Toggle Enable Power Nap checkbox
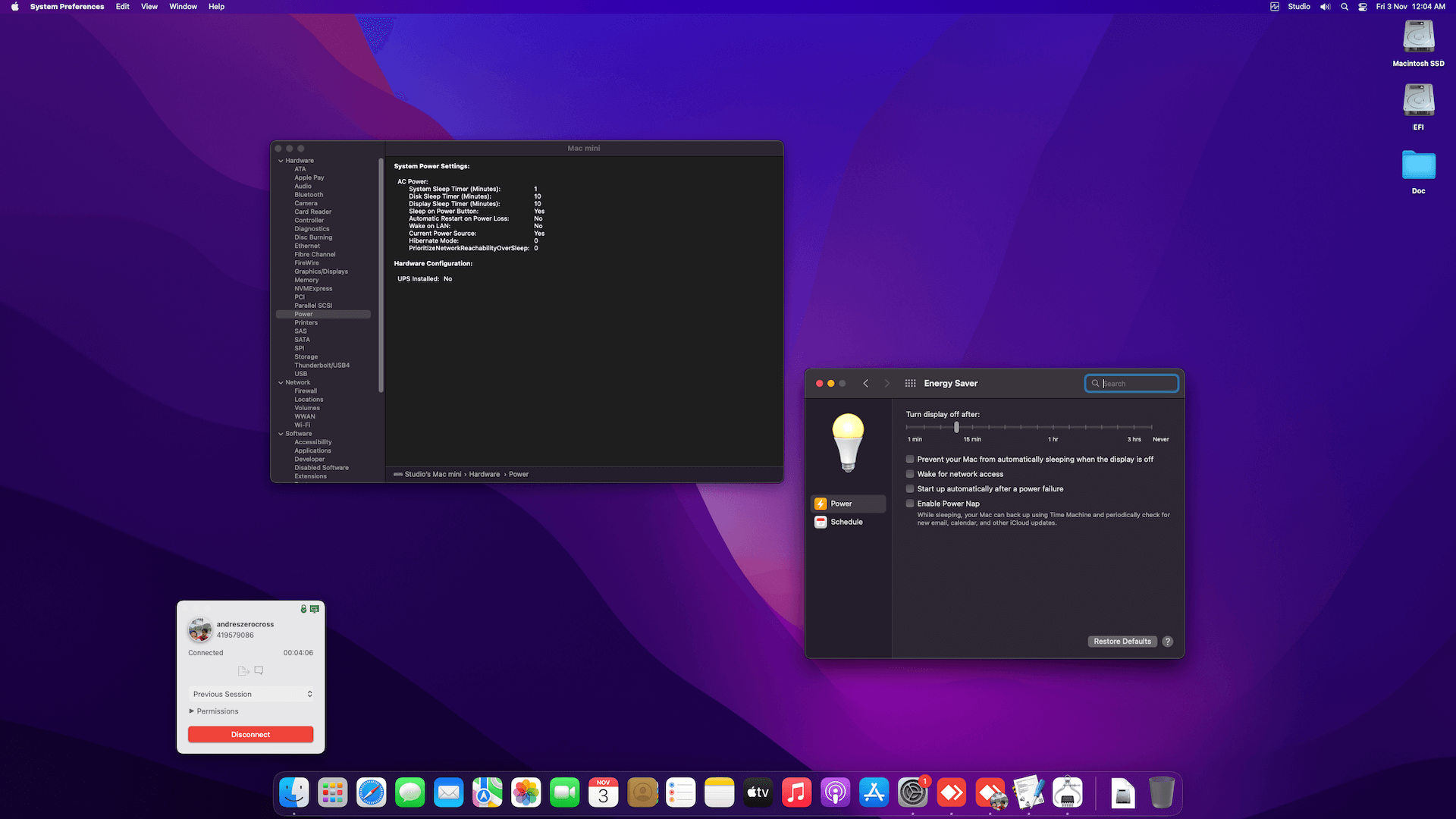Image resolution: width=1456 pixels, height=819 pixels. pos(910,504)
